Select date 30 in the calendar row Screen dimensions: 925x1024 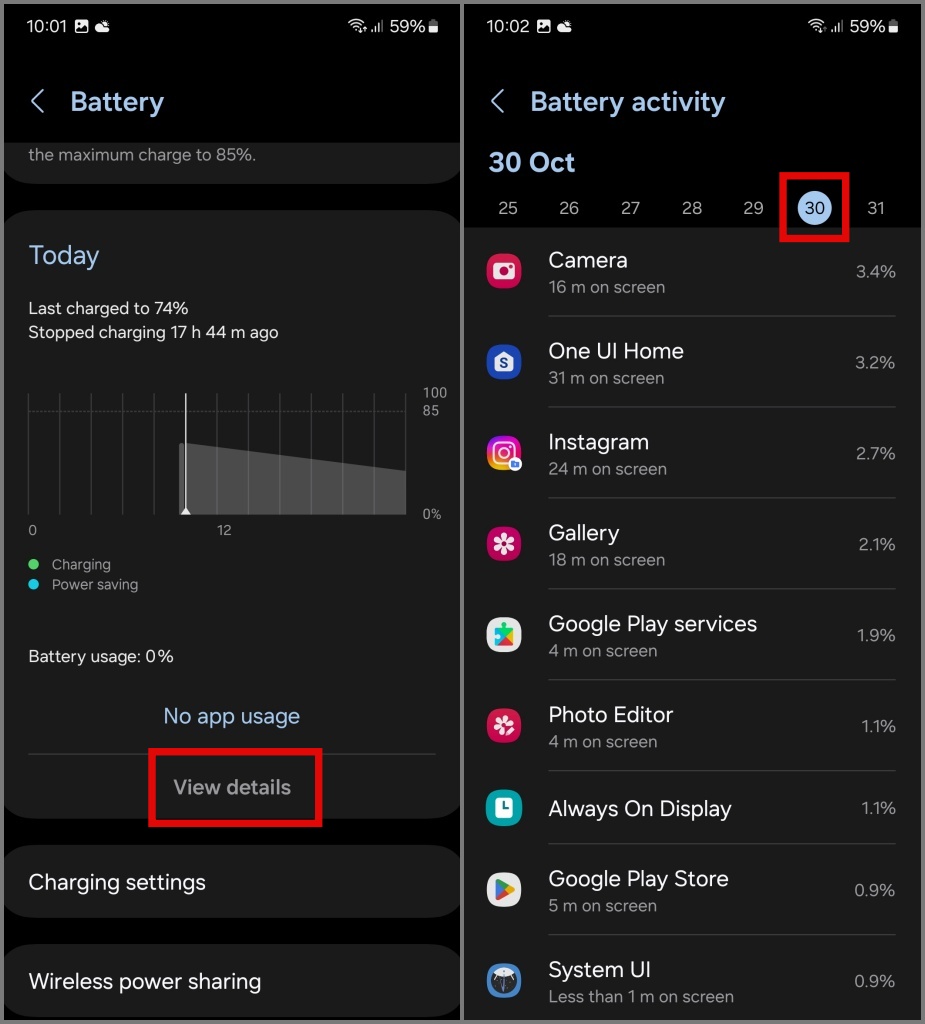click(x=814, y=208)
